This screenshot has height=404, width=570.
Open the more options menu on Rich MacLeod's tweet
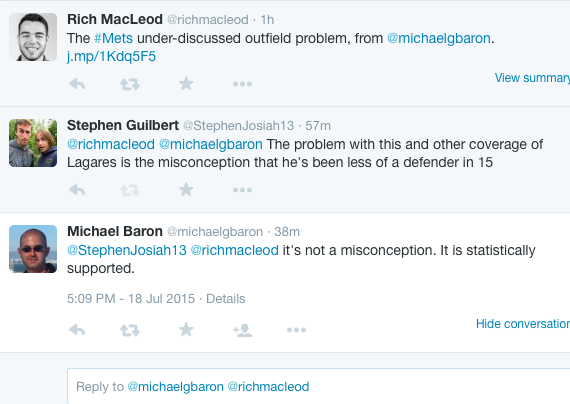tap(242, 84)
